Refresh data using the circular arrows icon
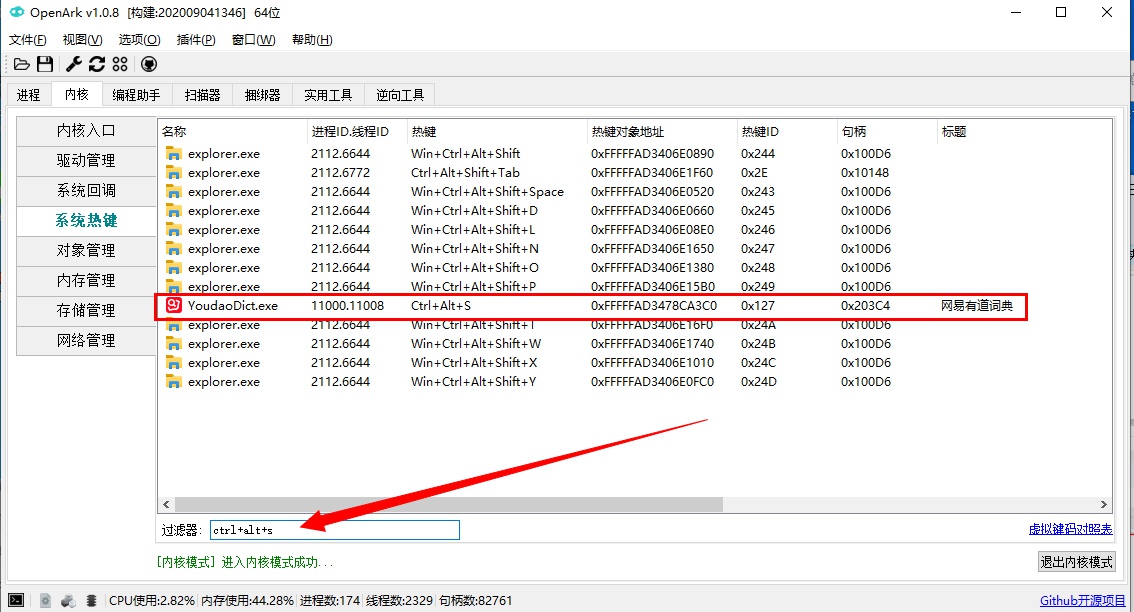 (x=96, y=63)
